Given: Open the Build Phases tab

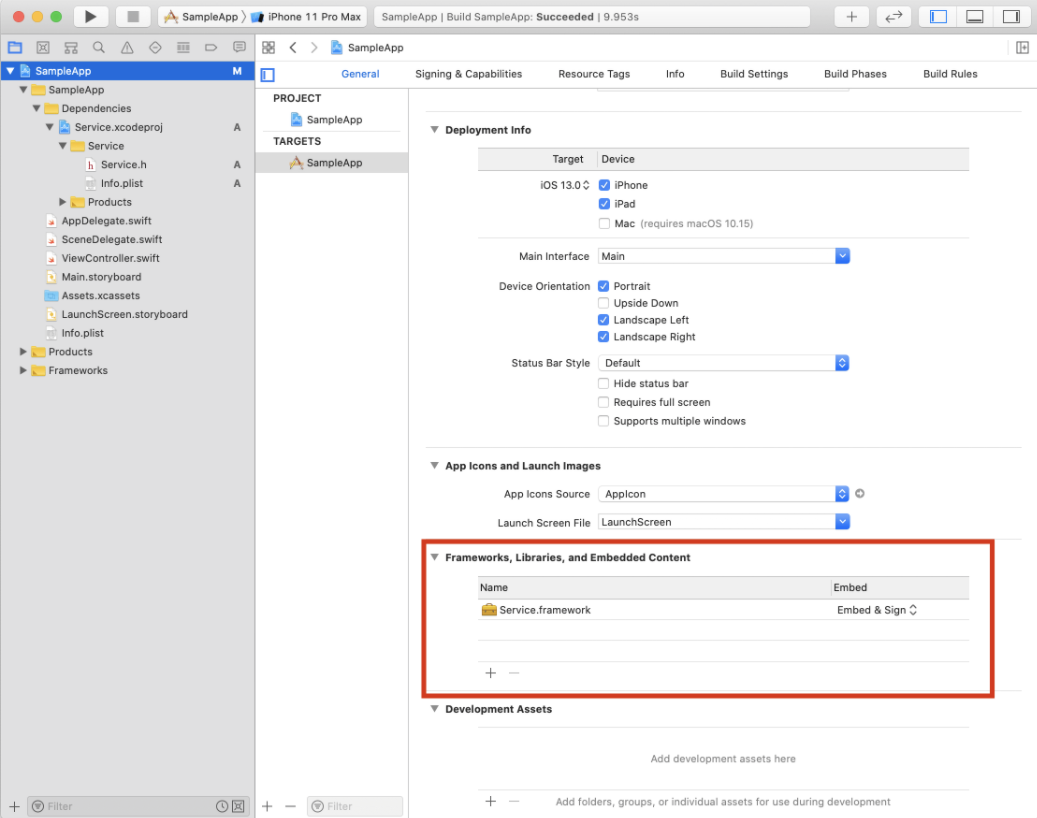Looking at the screenshot, I should click(x=855, y=74).
